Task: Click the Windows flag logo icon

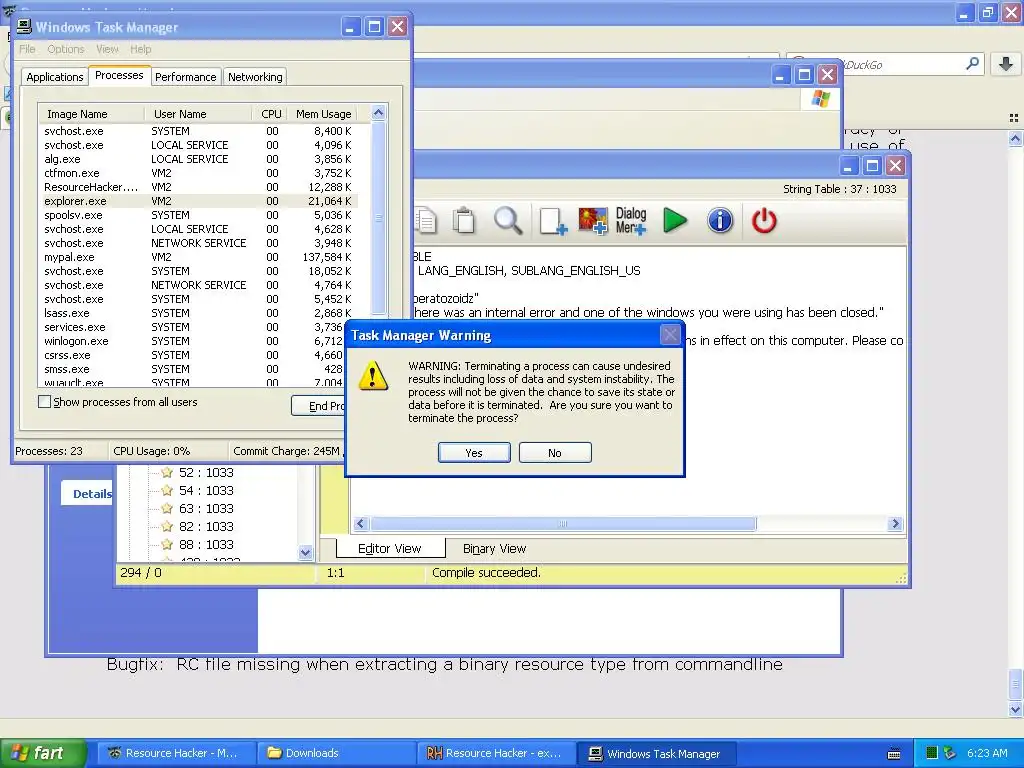Action: [x=821, y=99]
